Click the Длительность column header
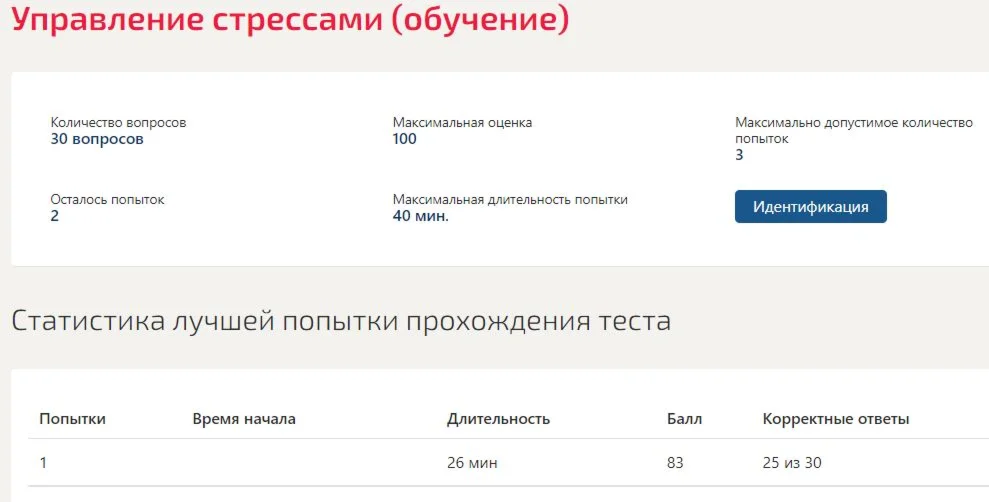 click(x=498, y=419)
